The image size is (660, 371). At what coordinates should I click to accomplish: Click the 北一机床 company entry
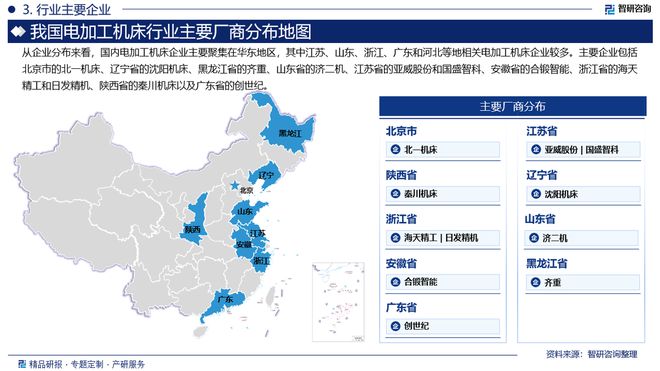click(x=443, y=150)
